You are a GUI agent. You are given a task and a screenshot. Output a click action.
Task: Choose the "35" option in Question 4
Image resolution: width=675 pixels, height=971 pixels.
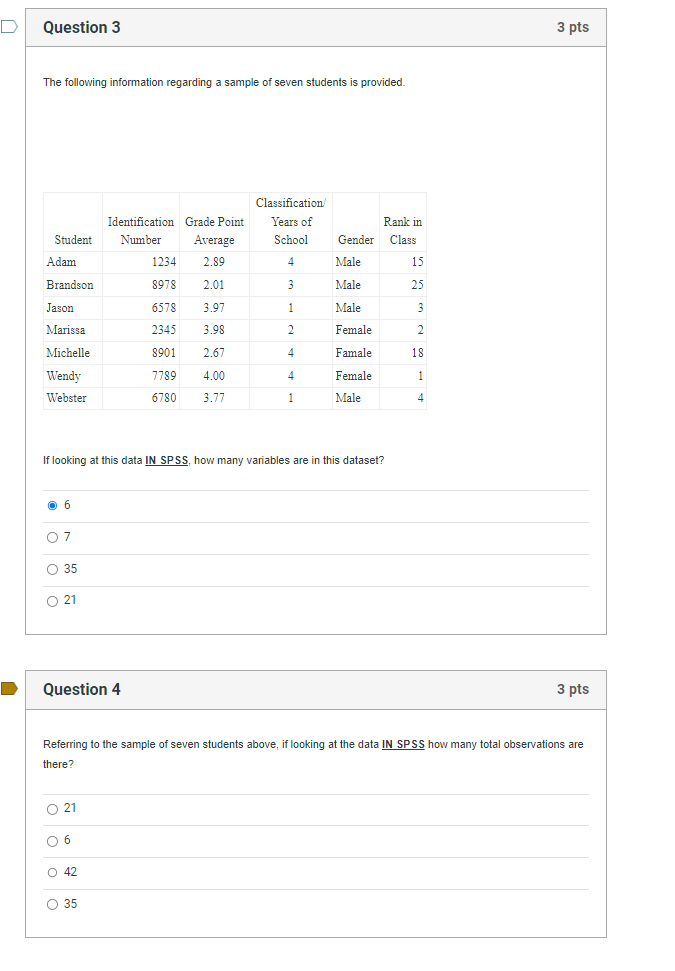(x=53, y=904)
